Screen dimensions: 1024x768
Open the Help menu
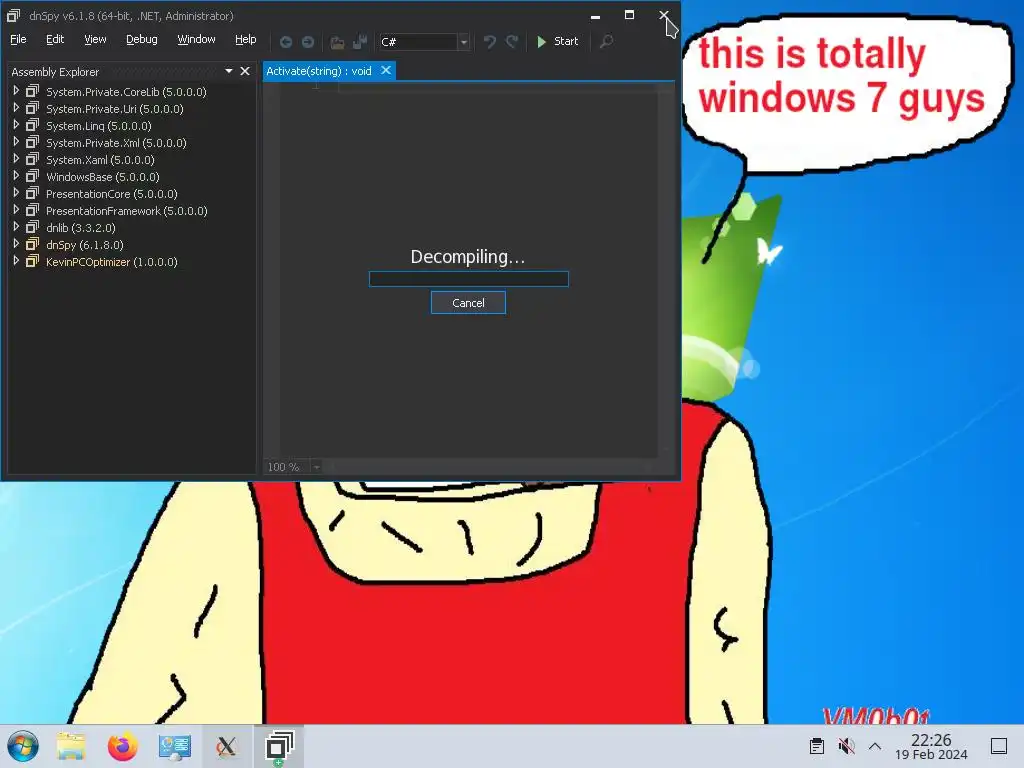(246, 39)
